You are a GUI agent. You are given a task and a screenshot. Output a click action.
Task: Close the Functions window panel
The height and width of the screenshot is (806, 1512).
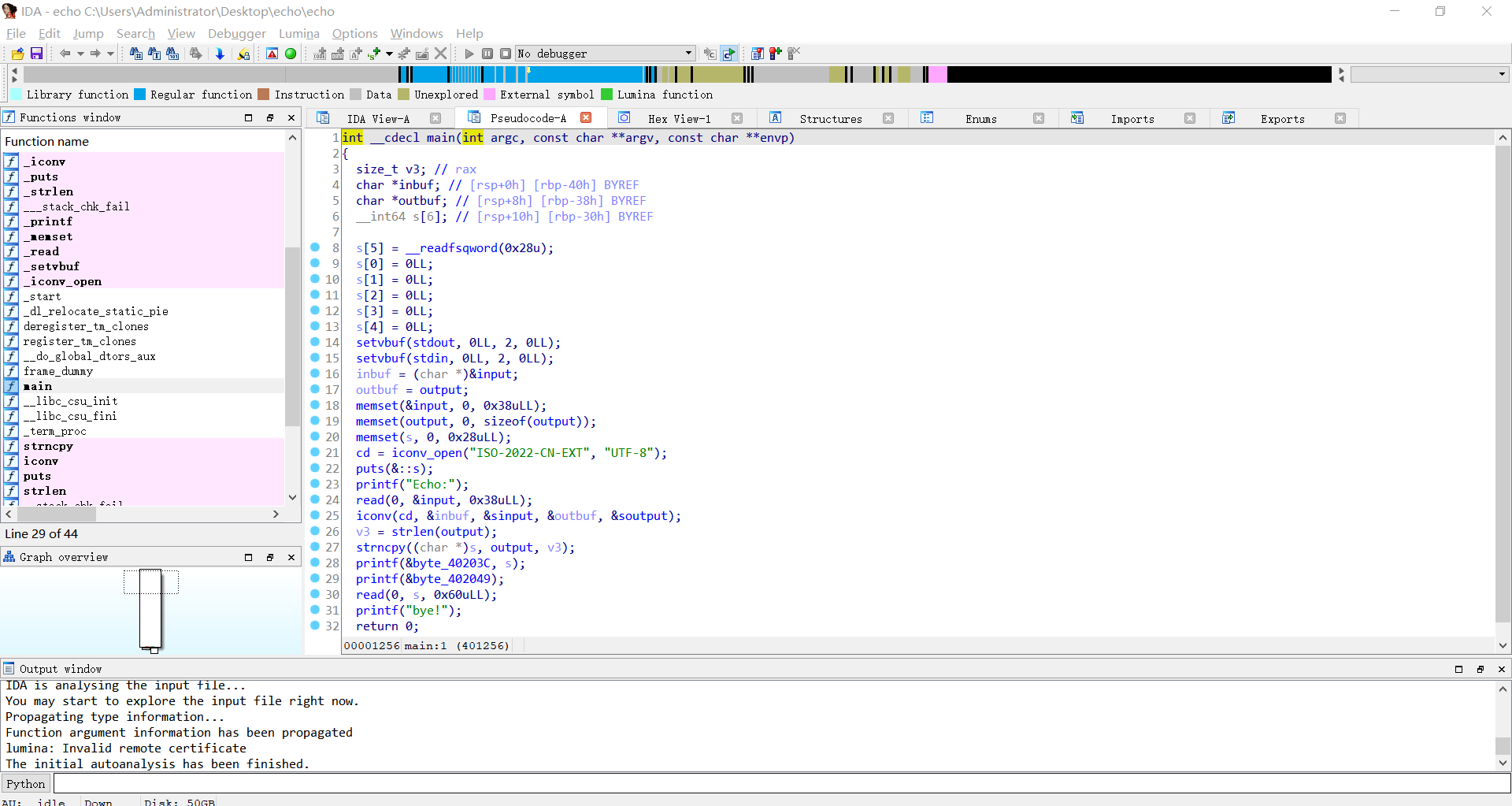[x=291, y=117]
